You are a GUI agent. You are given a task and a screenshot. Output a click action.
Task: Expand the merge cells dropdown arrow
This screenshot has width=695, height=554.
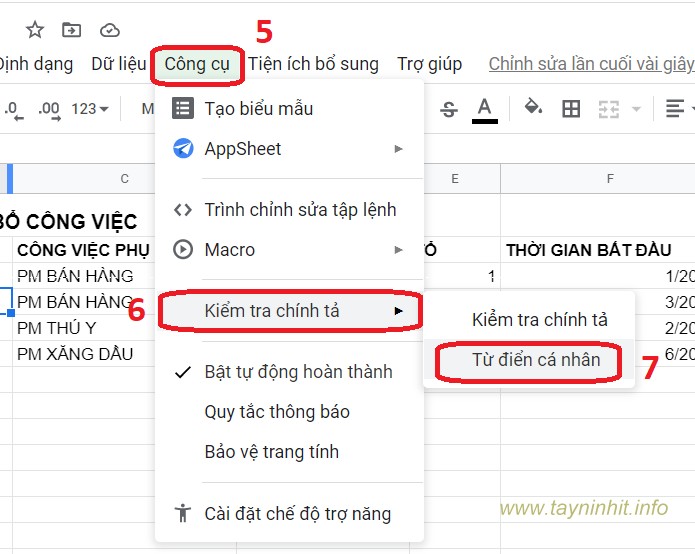point(636,108)
